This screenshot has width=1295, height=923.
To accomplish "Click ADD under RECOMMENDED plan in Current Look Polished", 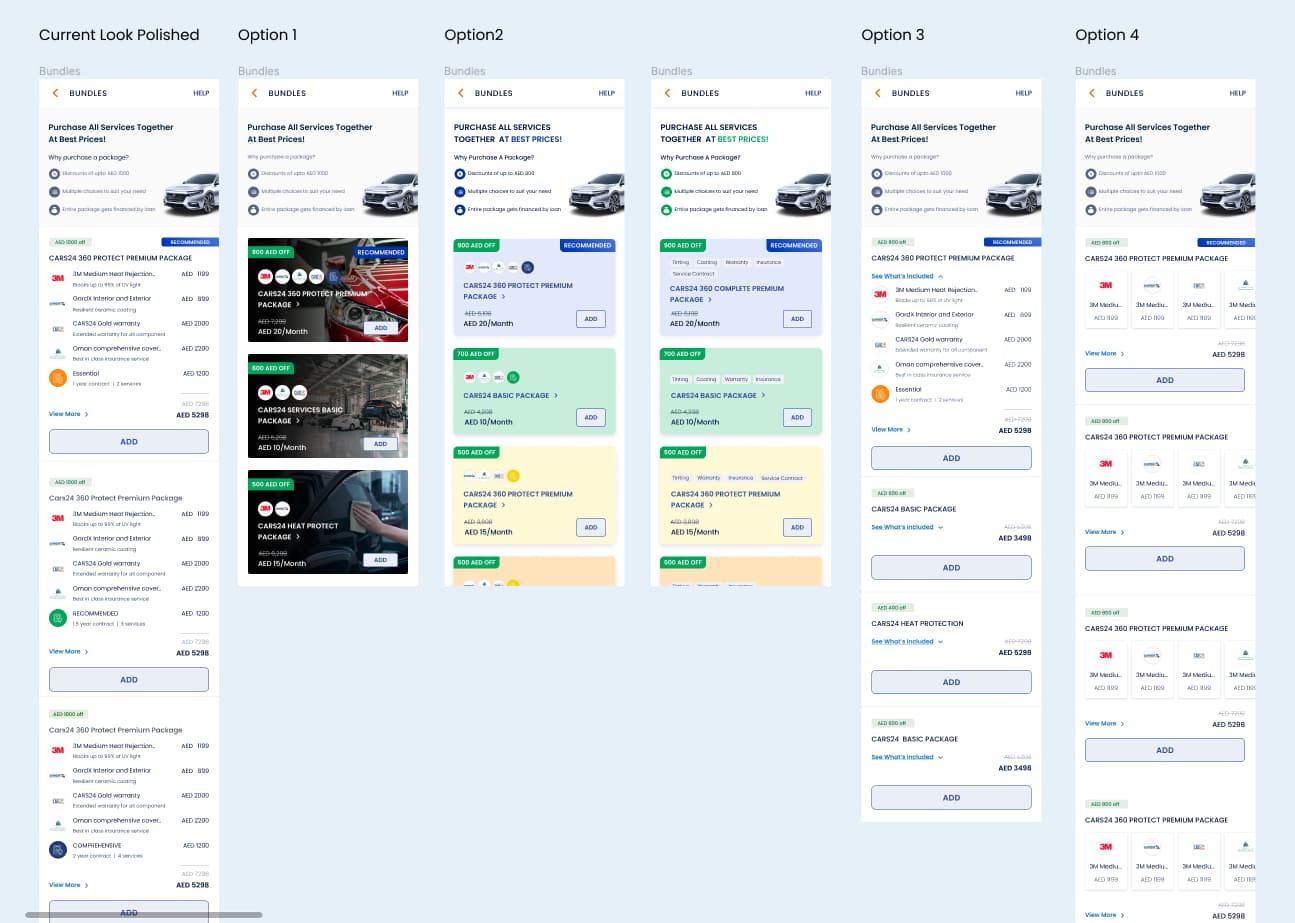I will [129, 680].
